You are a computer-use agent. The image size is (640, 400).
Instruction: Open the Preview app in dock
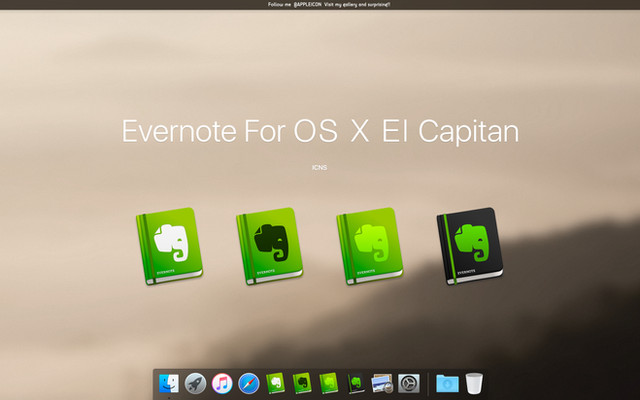click(x=382, y=384)
